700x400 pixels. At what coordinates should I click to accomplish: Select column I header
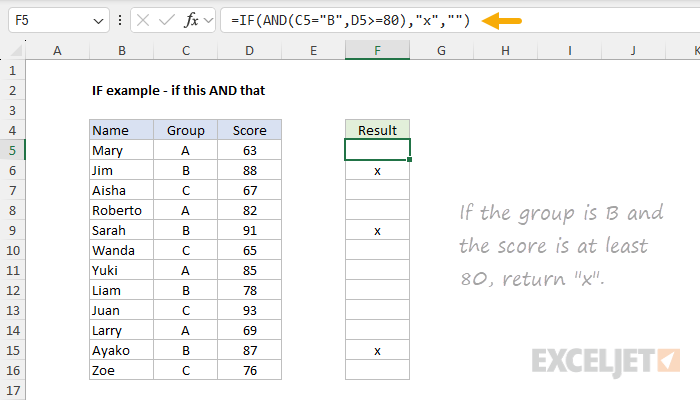coord(570,50)
